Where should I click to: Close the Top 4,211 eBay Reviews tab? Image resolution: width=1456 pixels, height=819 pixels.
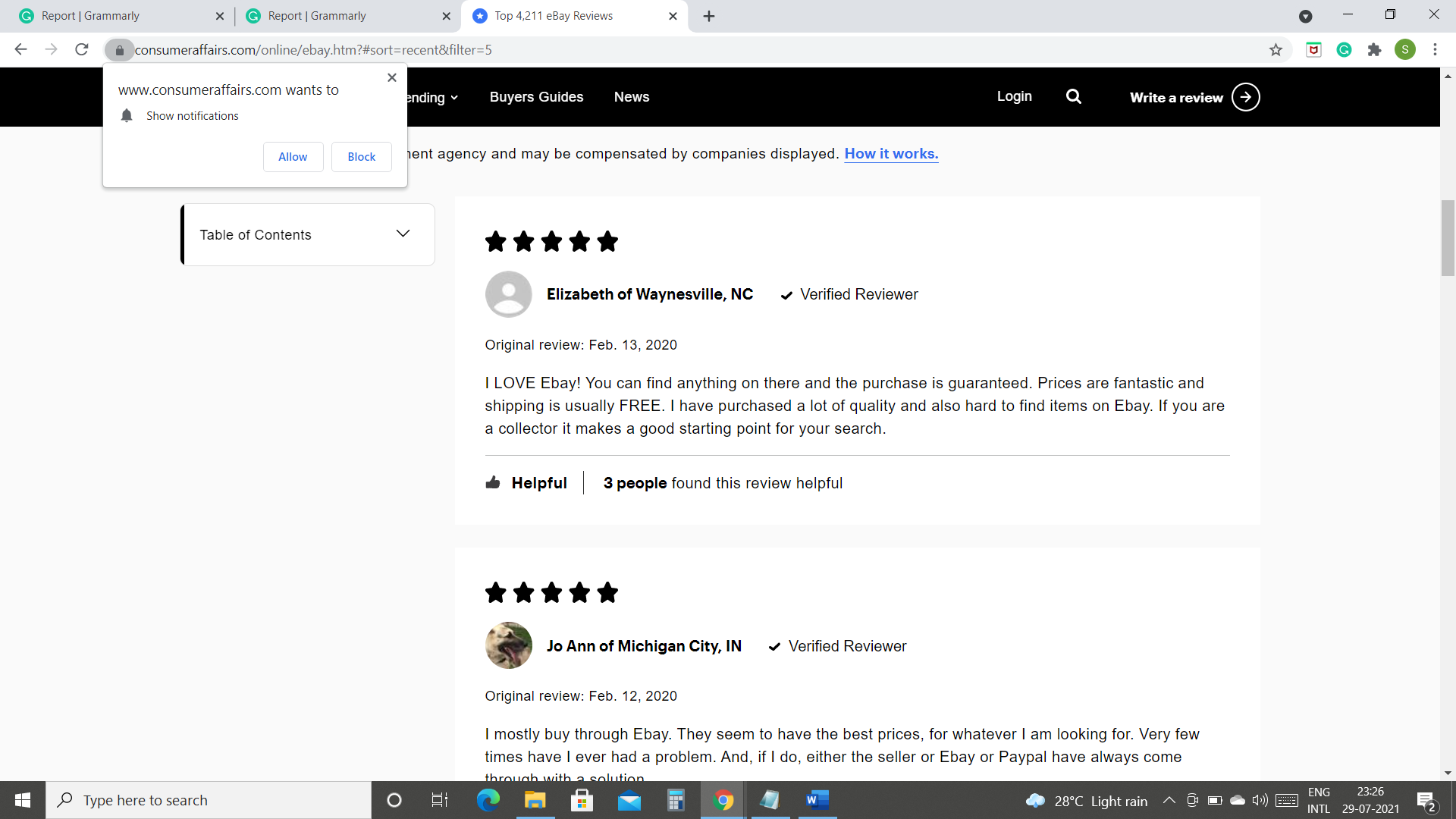coord(673,16)
